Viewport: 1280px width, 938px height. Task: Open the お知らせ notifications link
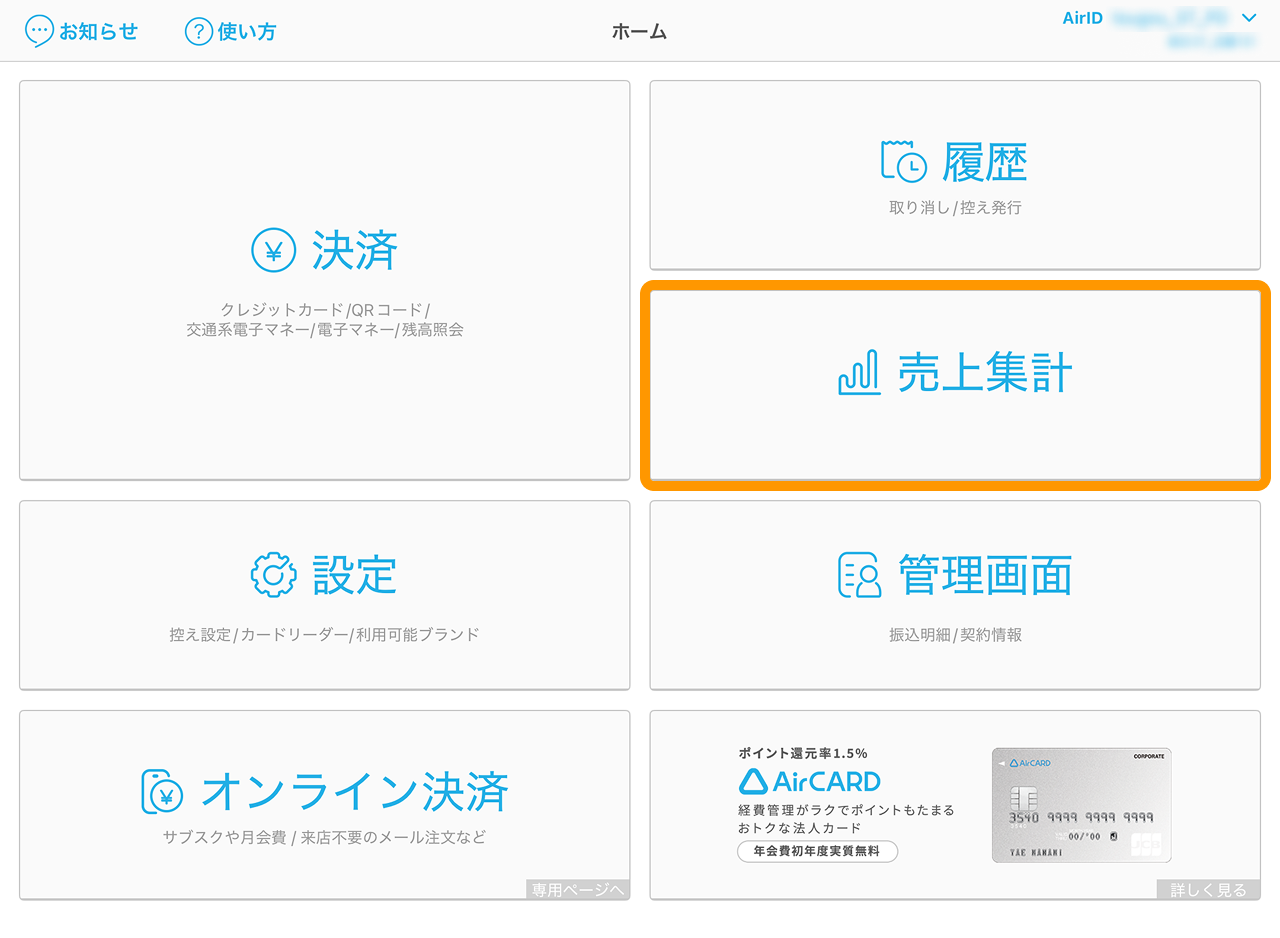click(x=98, y=31)
